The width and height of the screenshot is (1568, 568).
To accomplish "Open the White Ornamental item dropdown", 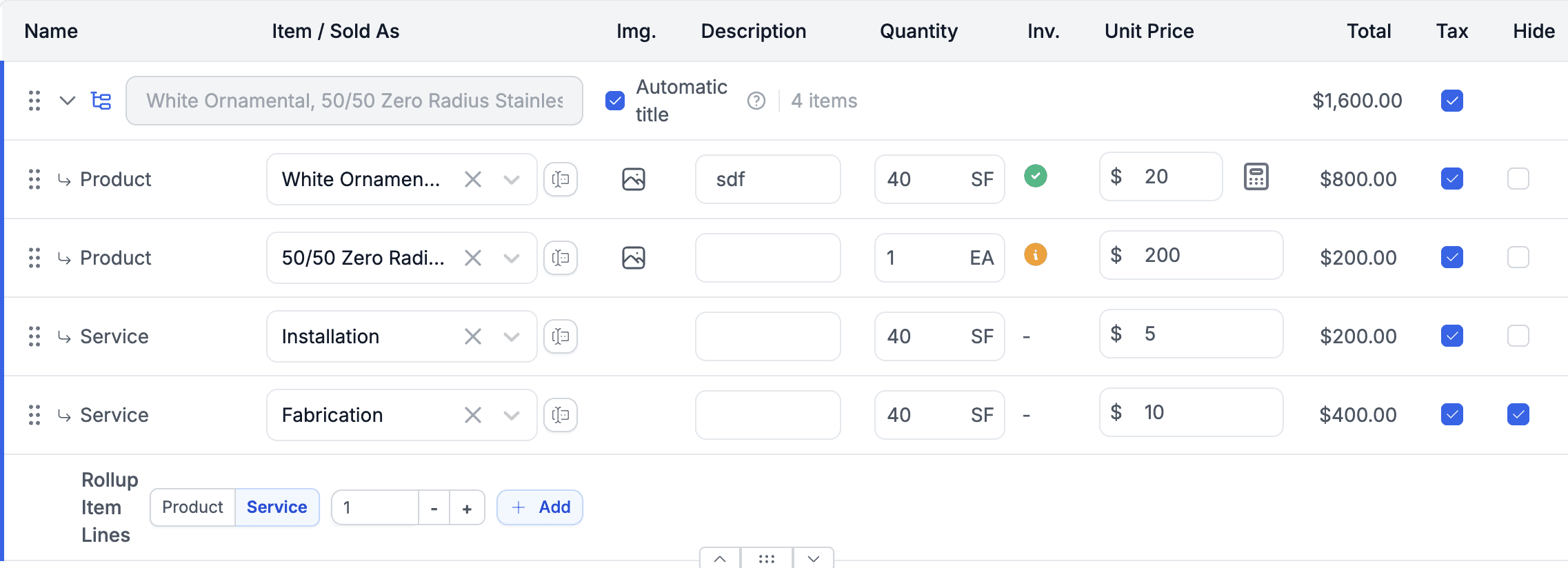I will pyautogui.click(x=511, y=180).
